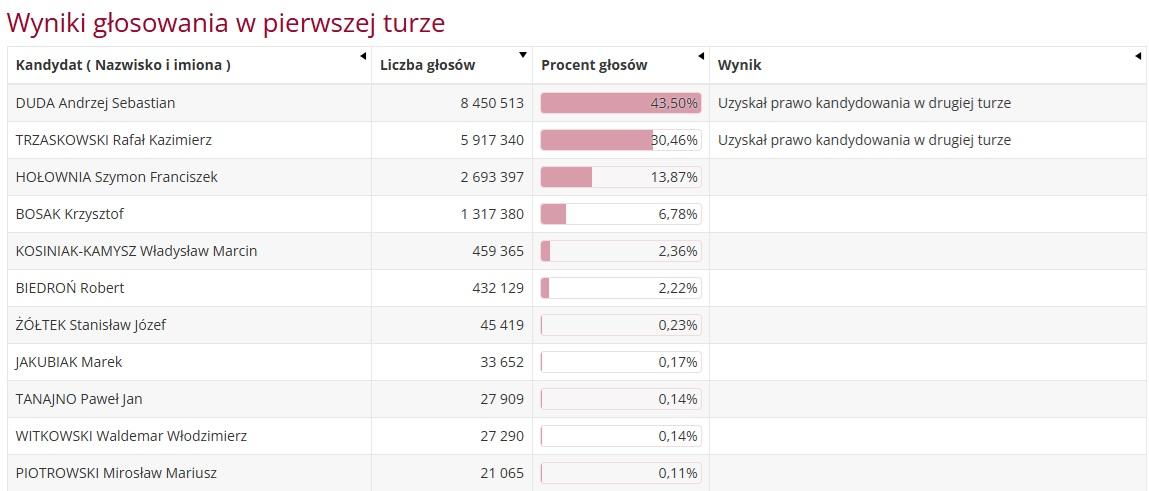This screenshot has width=1149, height=491.
Task: Click Duda's 43,50% progress bar
Action: (620, 103)
